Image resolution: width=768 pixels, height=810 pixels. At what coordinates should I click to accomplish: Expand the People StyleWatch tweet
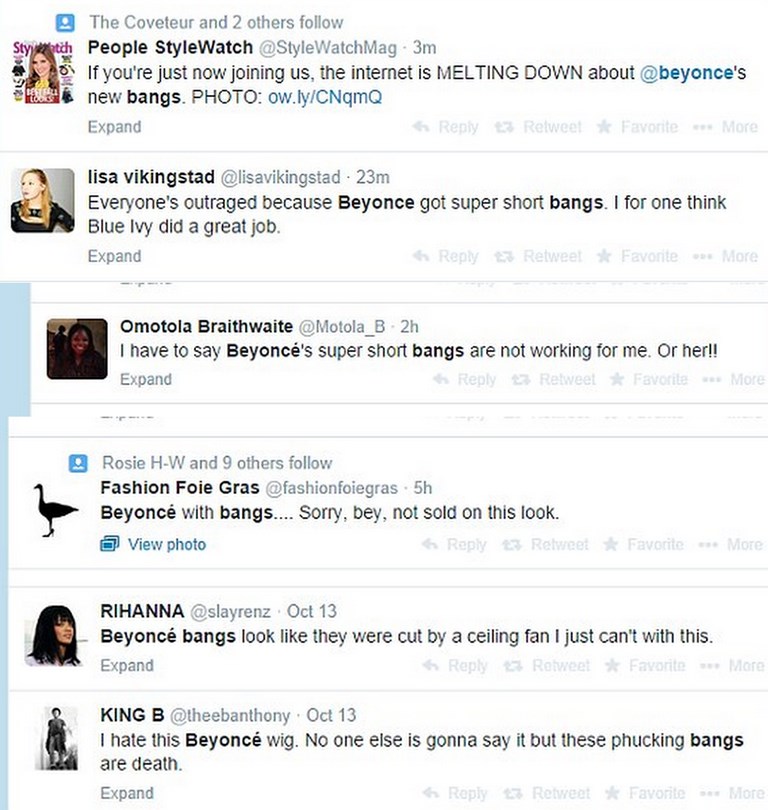tap(114, 127)
